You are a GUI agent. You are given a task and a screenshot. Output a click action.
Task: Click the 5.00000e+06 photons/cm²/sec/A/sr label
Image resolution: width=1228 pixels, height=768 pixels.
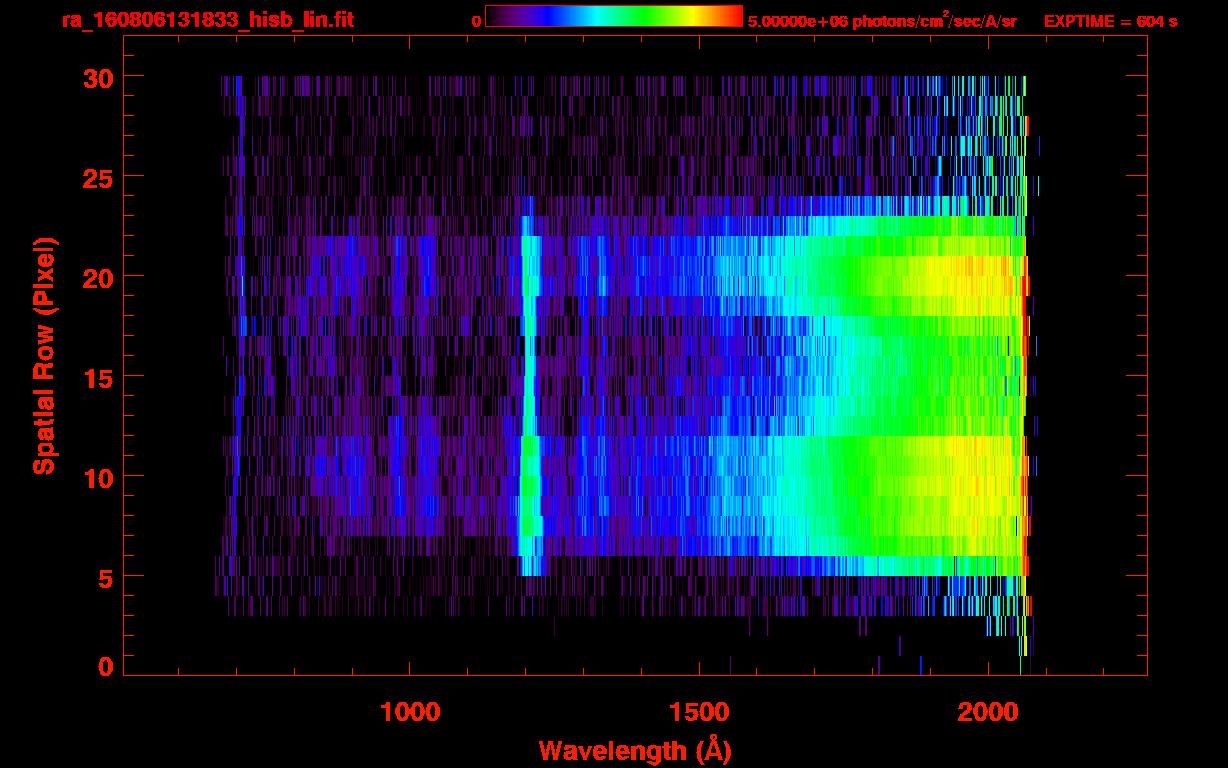[x=882, y=21]
